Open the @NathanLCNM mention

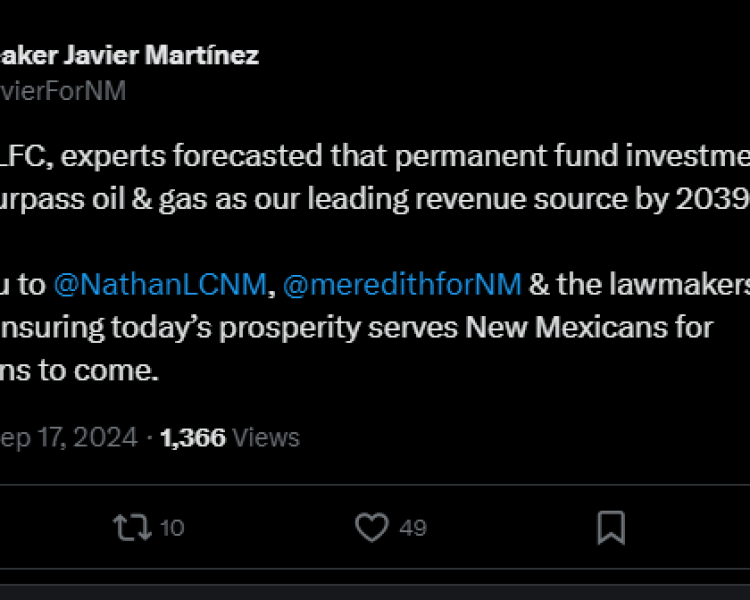tap(159, 285)
